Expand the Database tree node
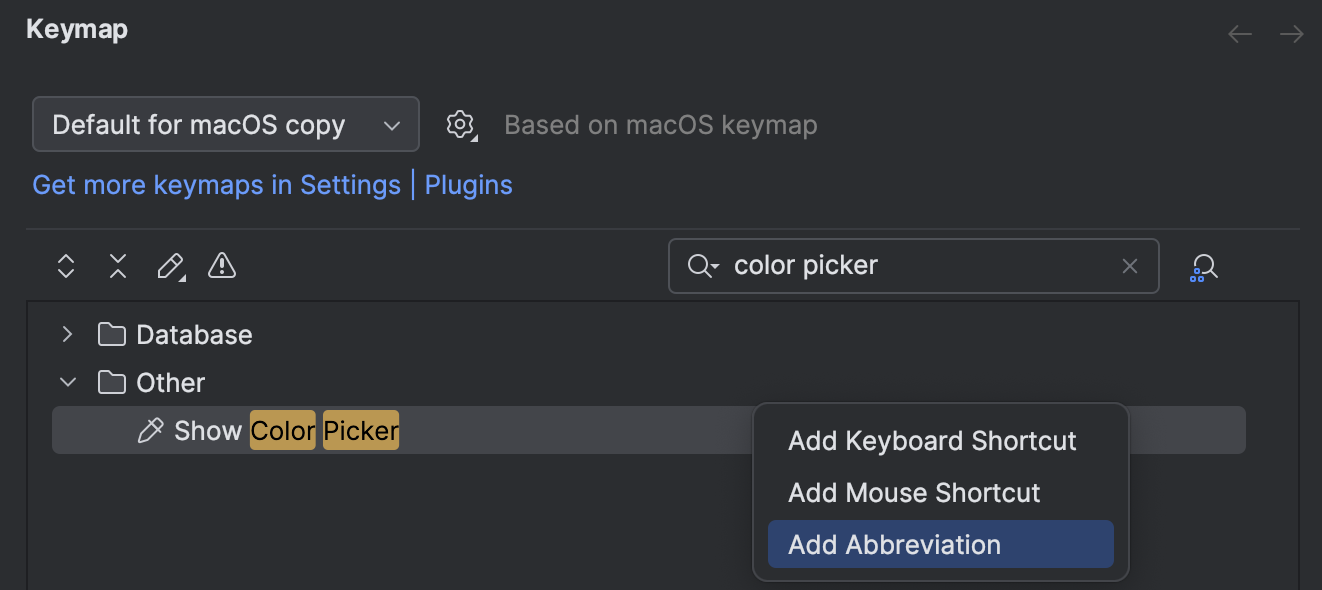The height and width of the screenshot is (590, 1322). [67, 334]
